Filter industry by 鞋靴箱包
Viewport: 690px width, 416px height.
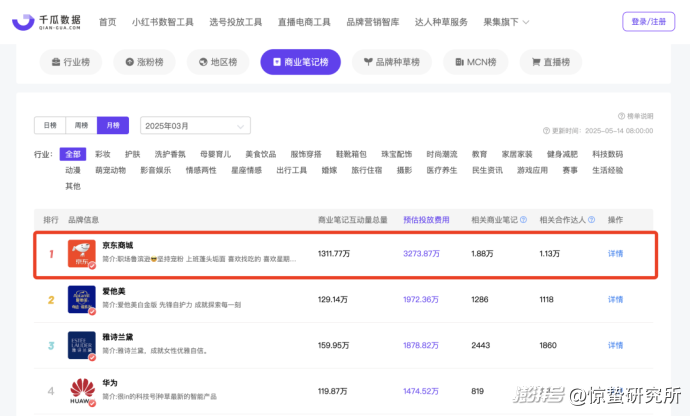pos(351,154)
